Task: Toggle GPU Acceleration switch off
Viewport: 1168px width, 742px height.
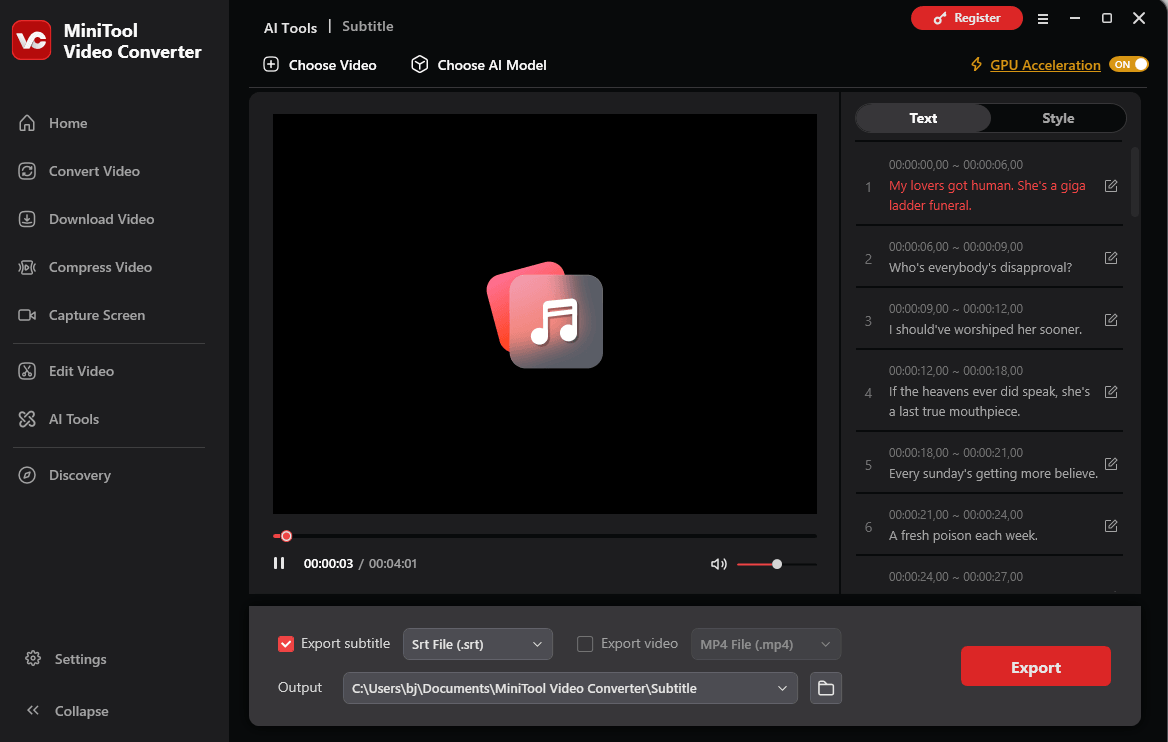Action: click(1129, 64)
